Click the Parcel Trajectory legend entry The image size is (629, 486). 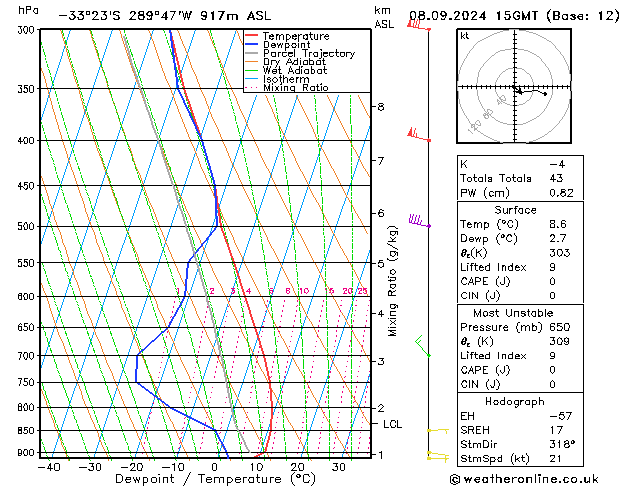[x=300, y=53]
